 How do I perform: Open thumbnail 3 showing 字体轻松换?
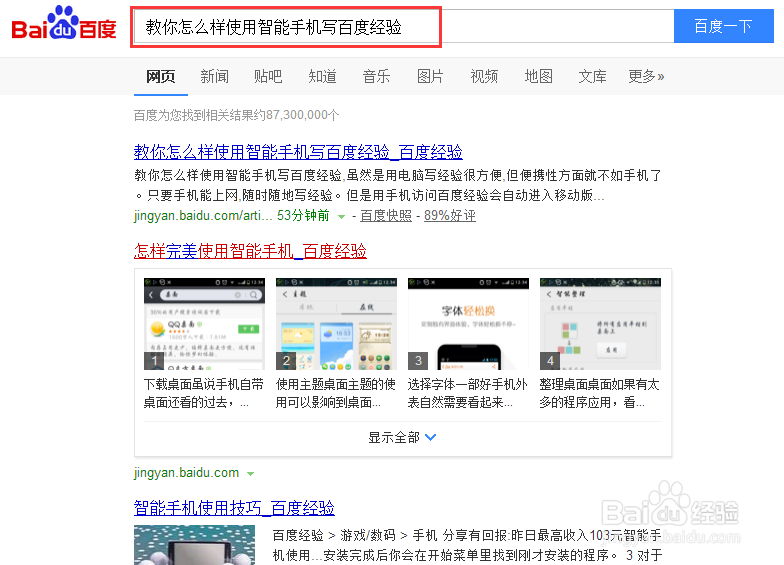click(x=468, y=324)
